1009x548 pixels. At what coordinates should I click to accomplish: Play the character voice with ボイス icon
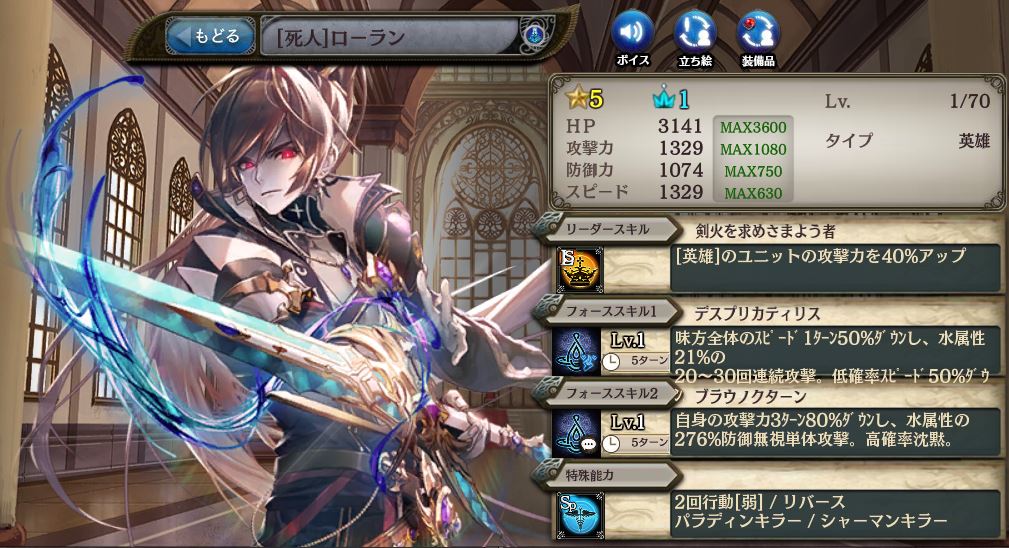[633, 37]
